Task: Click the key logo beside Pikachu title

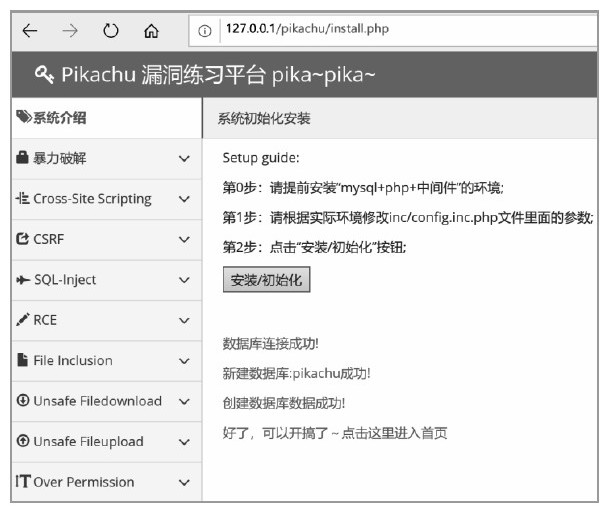Action: click(44, 74)
